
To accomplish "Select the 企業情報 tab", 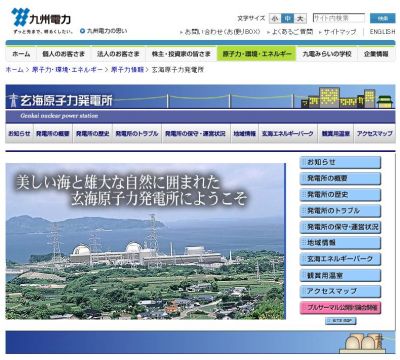I will [x=376, y=54].
